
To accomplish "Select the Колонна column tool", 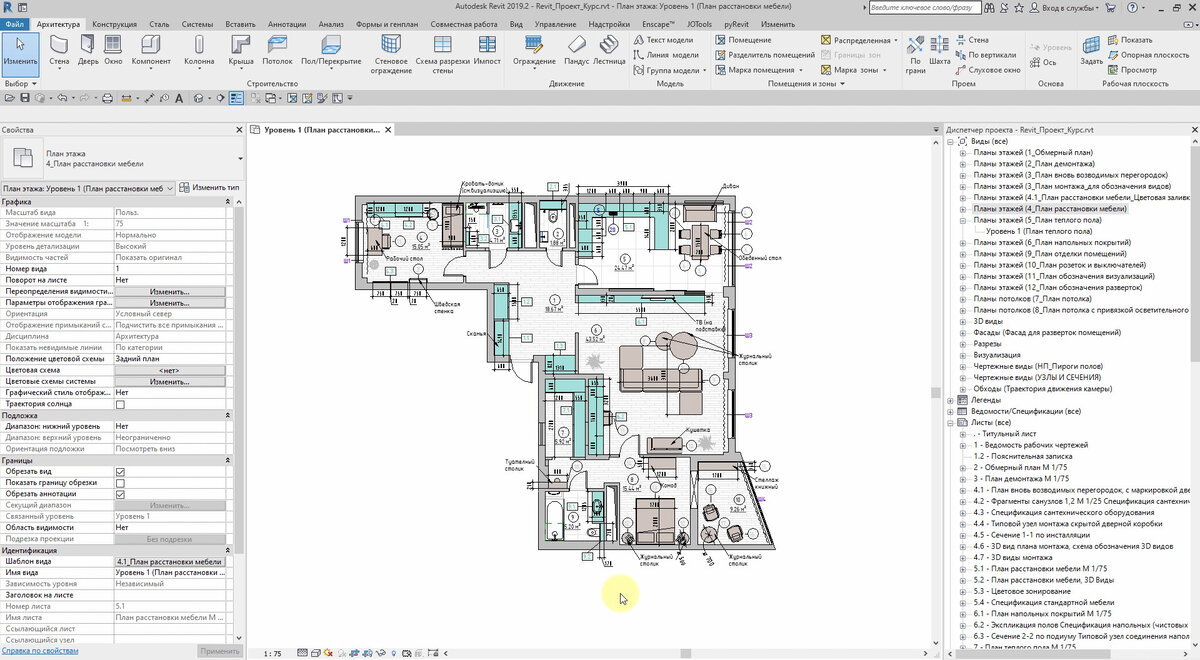I will pos(199,52).
